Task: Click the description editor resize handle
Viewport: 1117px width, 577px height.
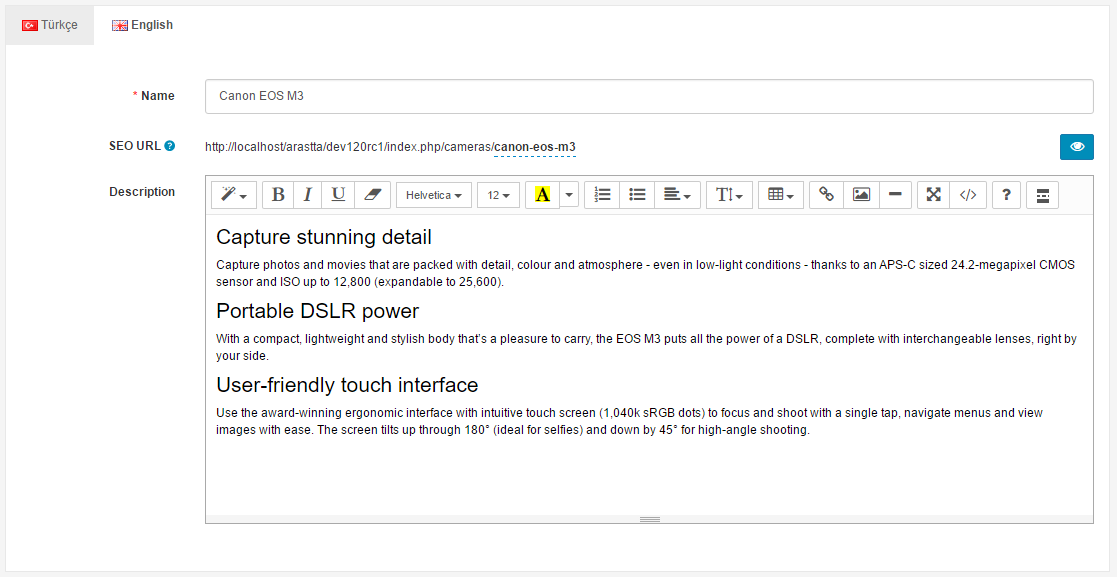Action: (x=649, y=519)
